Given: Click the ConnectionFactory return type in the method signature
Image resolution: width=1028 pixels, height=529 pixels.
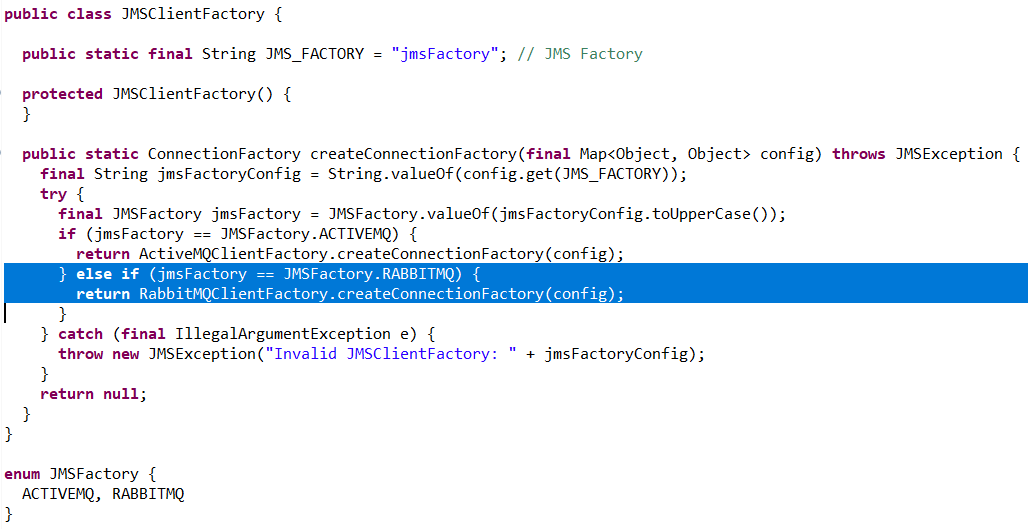Looking at the screenshot, I should (x=224, y=154).
